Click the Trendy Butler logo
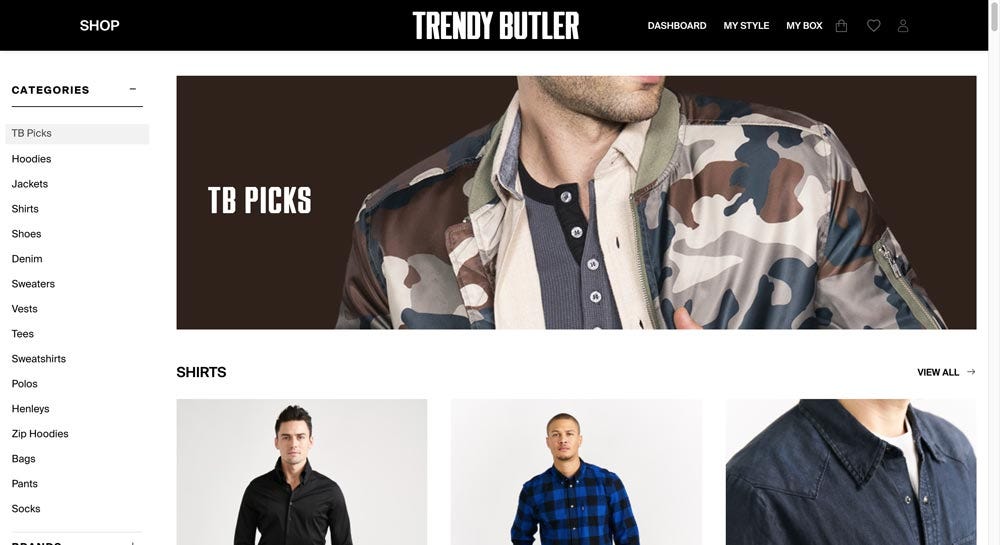Screen dimensions: 1000x545 (496, 25)
